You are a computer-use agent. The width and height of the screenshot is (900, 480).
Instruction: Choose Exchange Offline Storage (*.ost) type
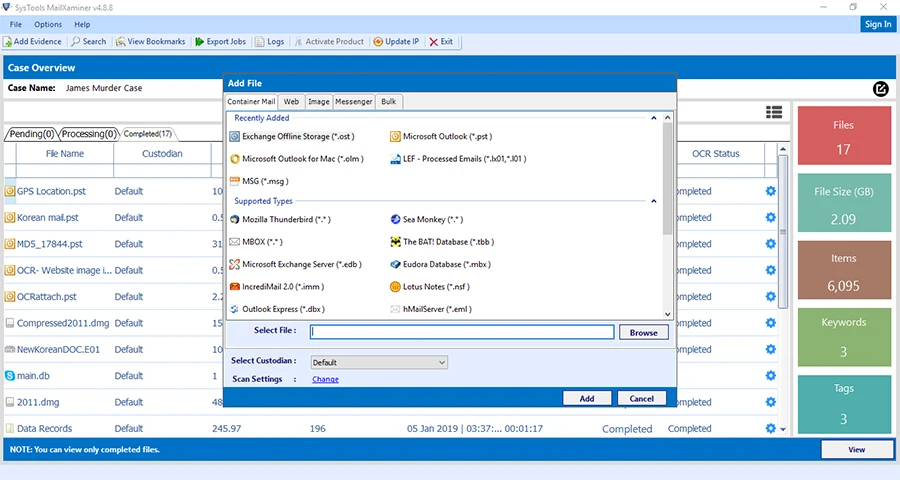coord(292,137)
